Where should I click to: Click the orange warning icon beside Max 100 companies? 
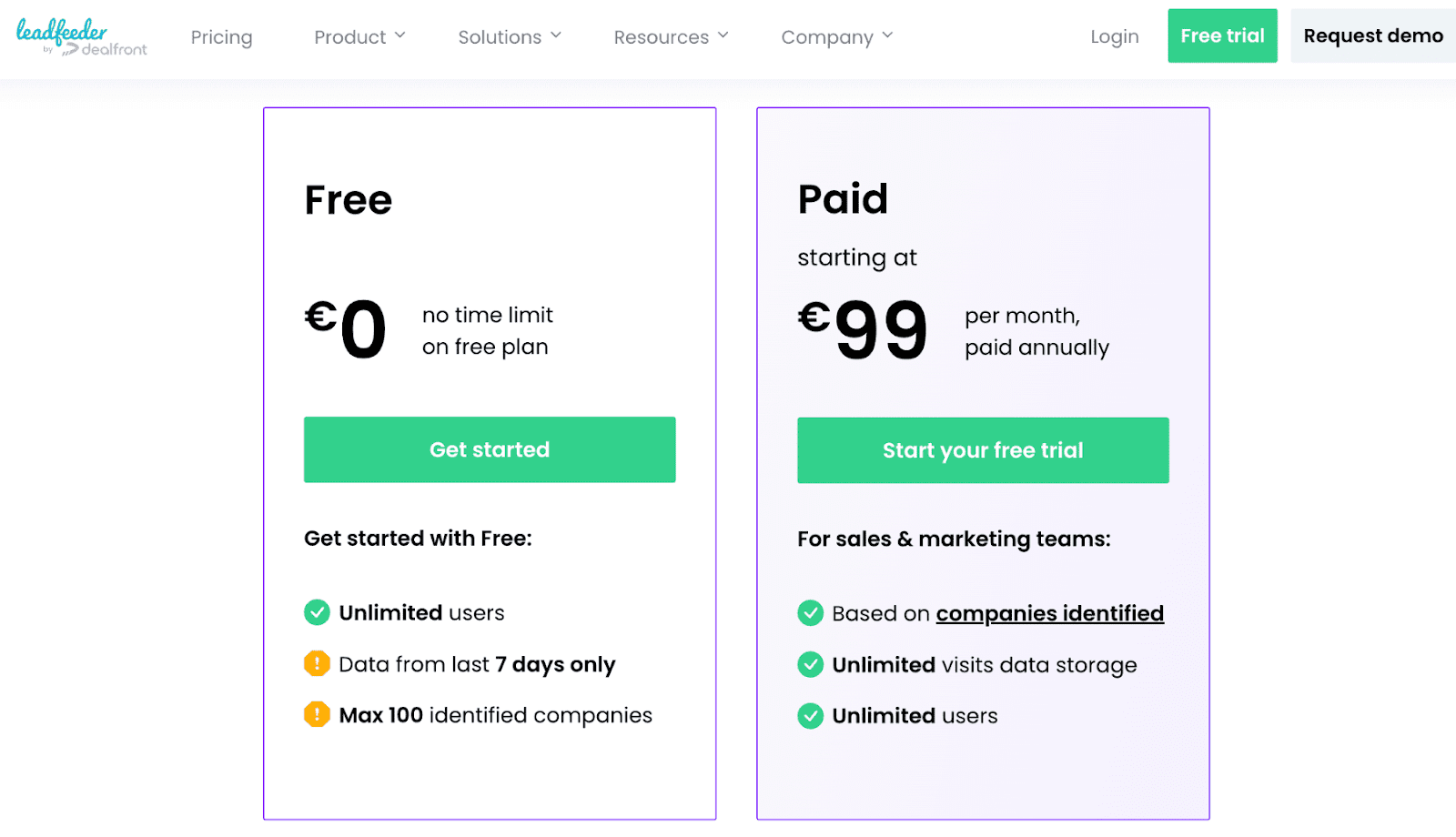pos(317,715)
